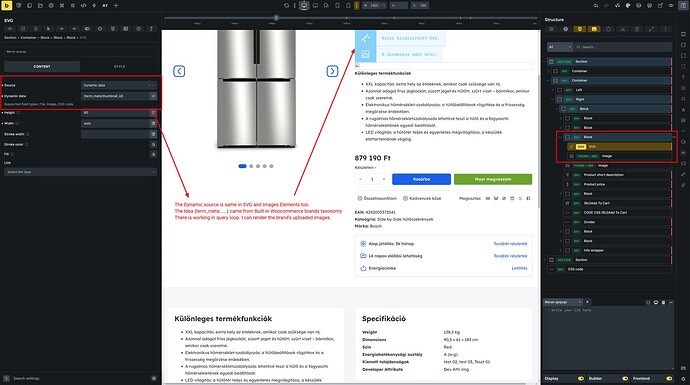Switch to the STYLE tab
Image resolution: width=690 pixels, height=385 pixels.
tap(119, 66)
